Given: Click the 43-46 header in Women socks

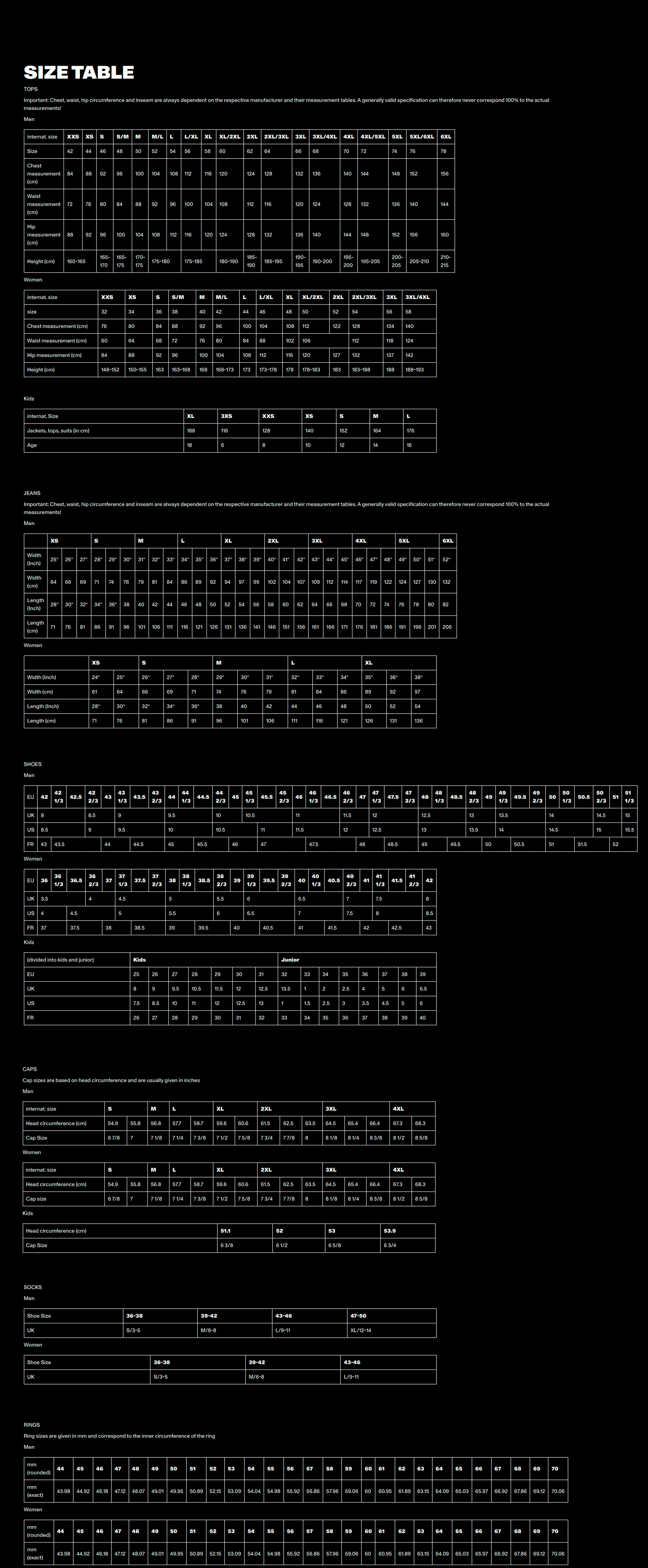Looking at the screenshot, I should coord(352,1362).
